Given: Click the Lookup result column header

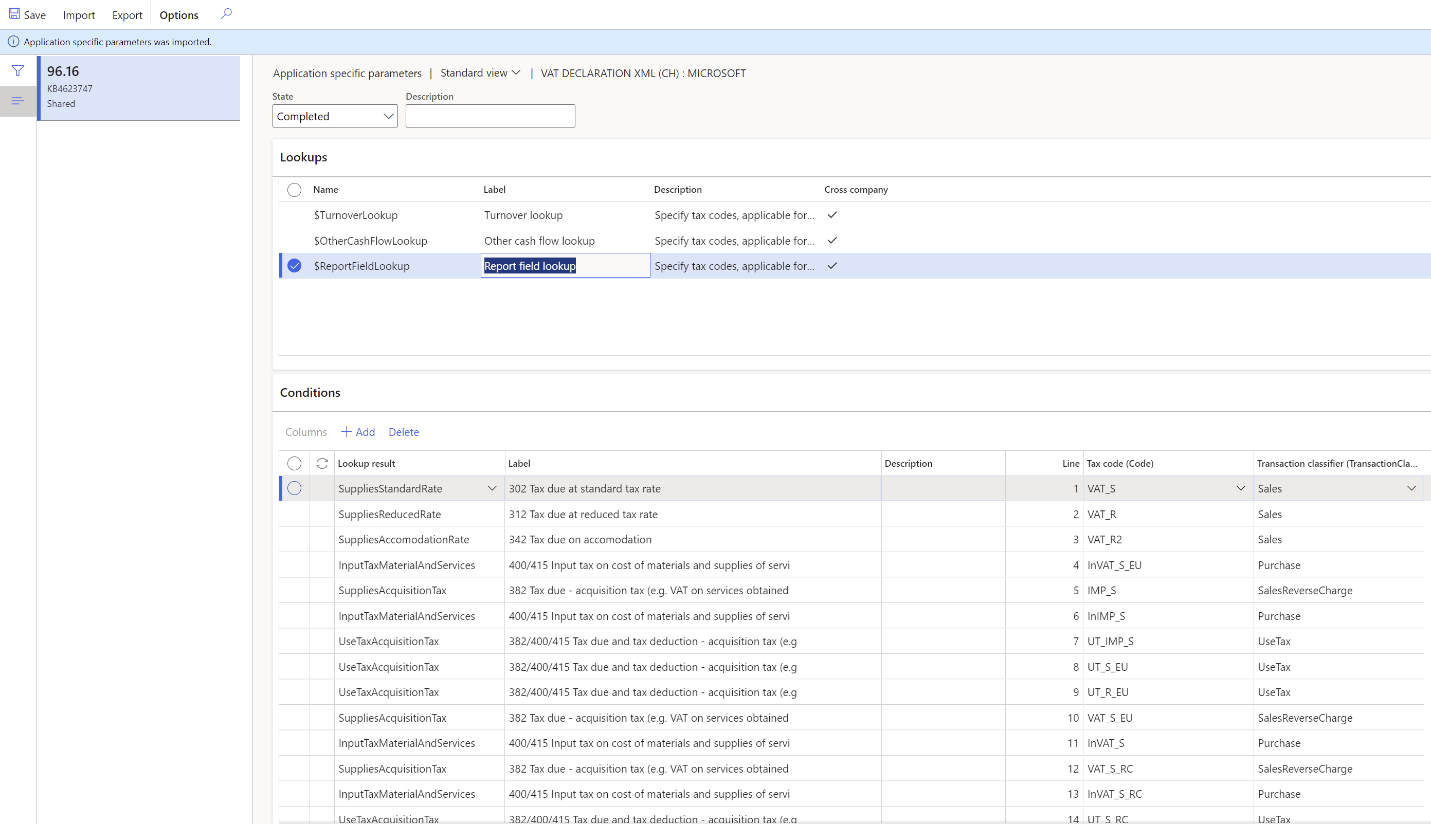Looking at the screenshot, I should pyautogui.click(x=366, y=464).
